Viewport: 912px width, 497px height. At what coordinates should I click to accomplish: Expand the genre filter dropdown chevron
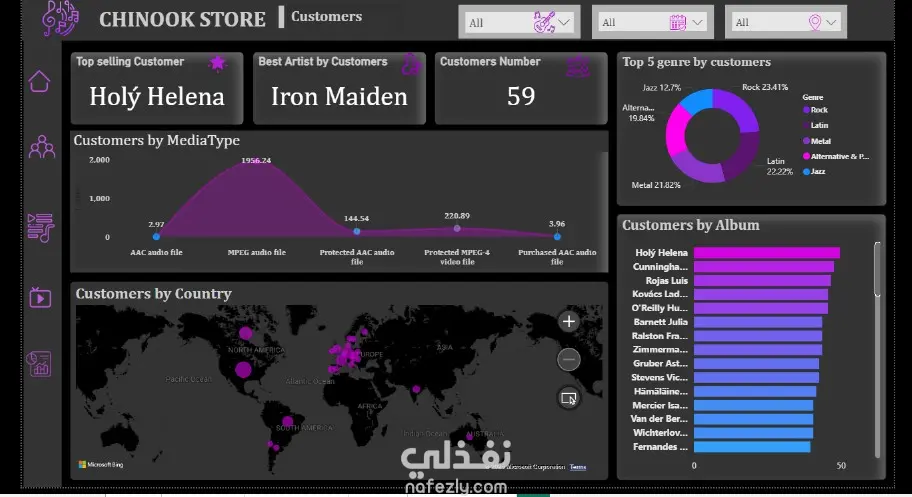pyautogui.click(x=564, y=22)
